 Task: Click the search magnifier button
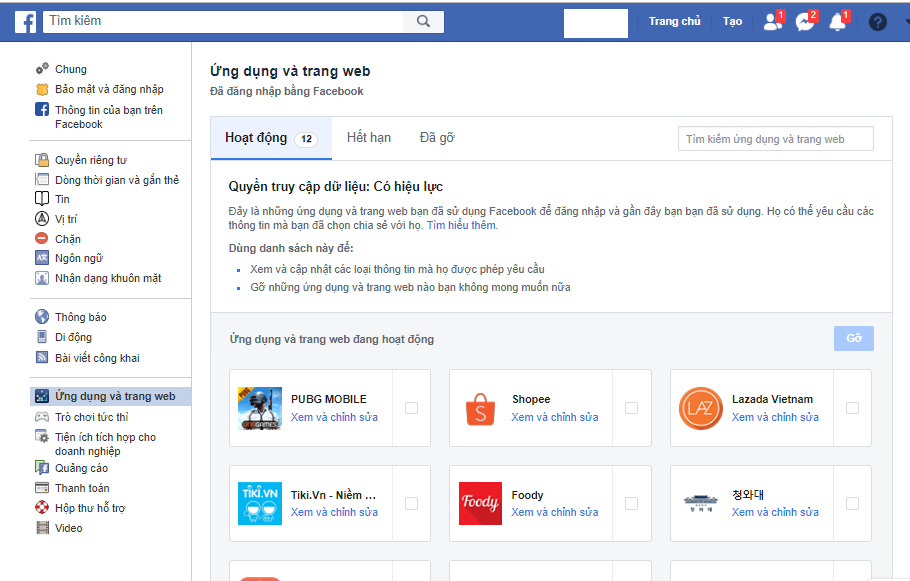click(424, 21)
